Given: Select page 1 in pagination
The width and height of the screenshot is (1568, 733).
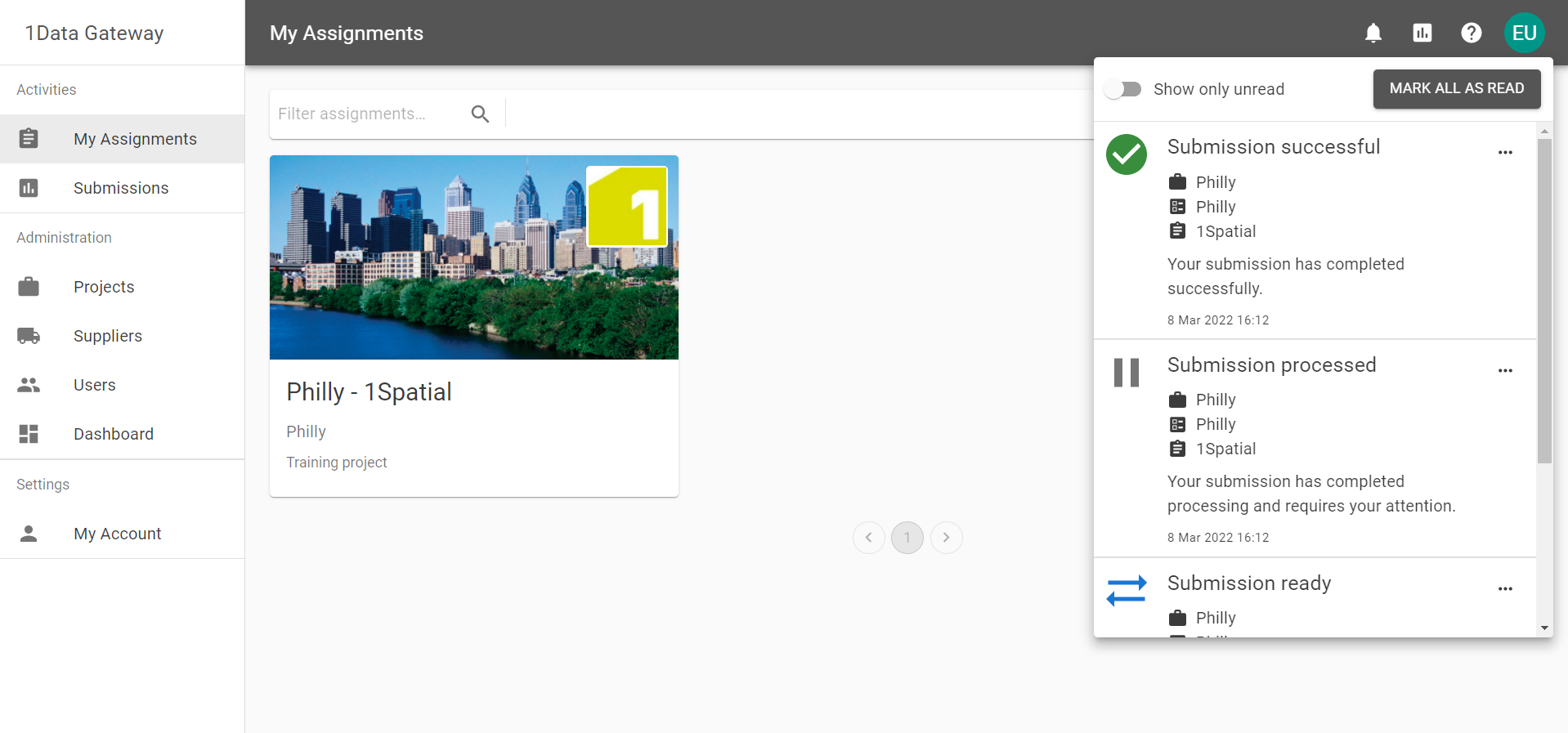Looking at the screenshot, I should coord(907,538).
